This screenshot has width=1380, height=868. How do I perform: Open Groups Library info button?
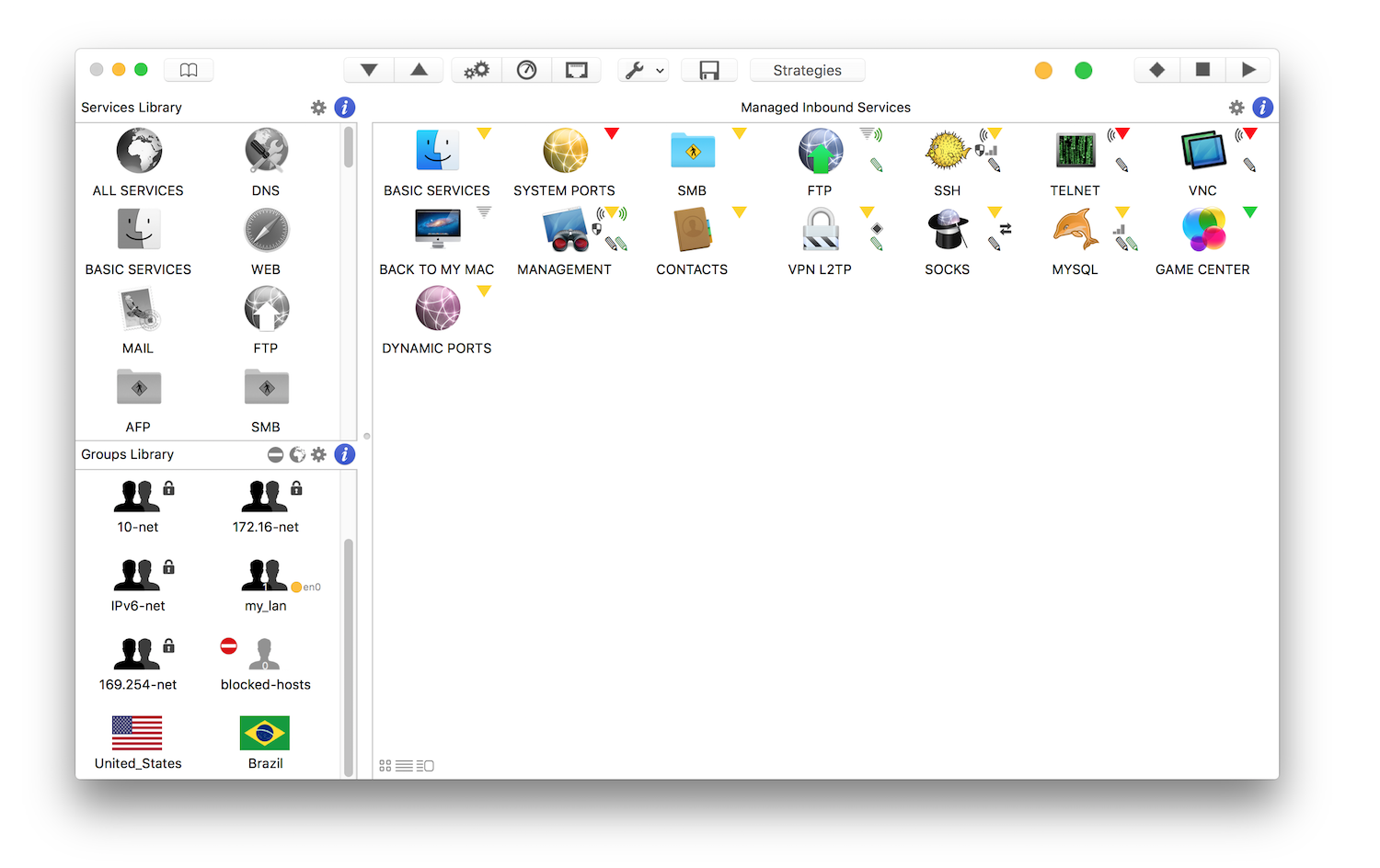(345, 454)
